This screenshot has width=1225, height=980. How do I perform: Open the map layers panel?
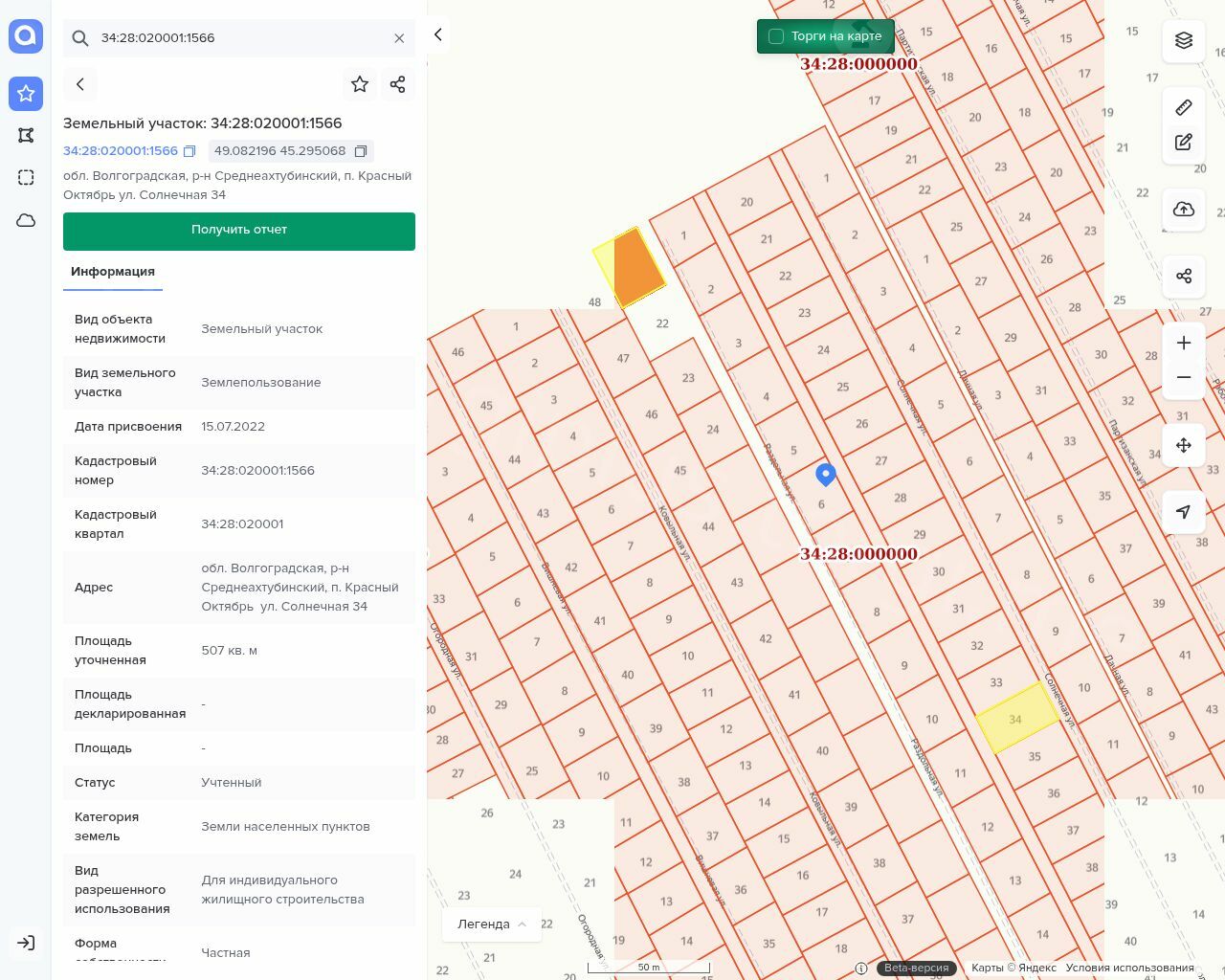(1184, 40)
